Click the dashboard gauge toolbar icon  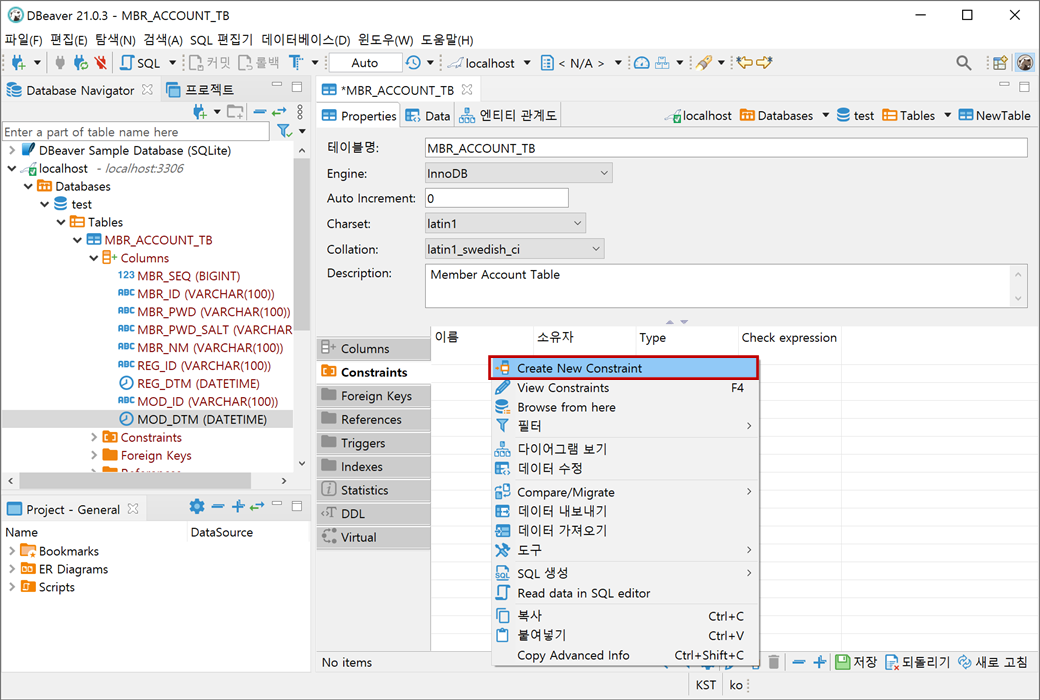click(x=641, y=63)
